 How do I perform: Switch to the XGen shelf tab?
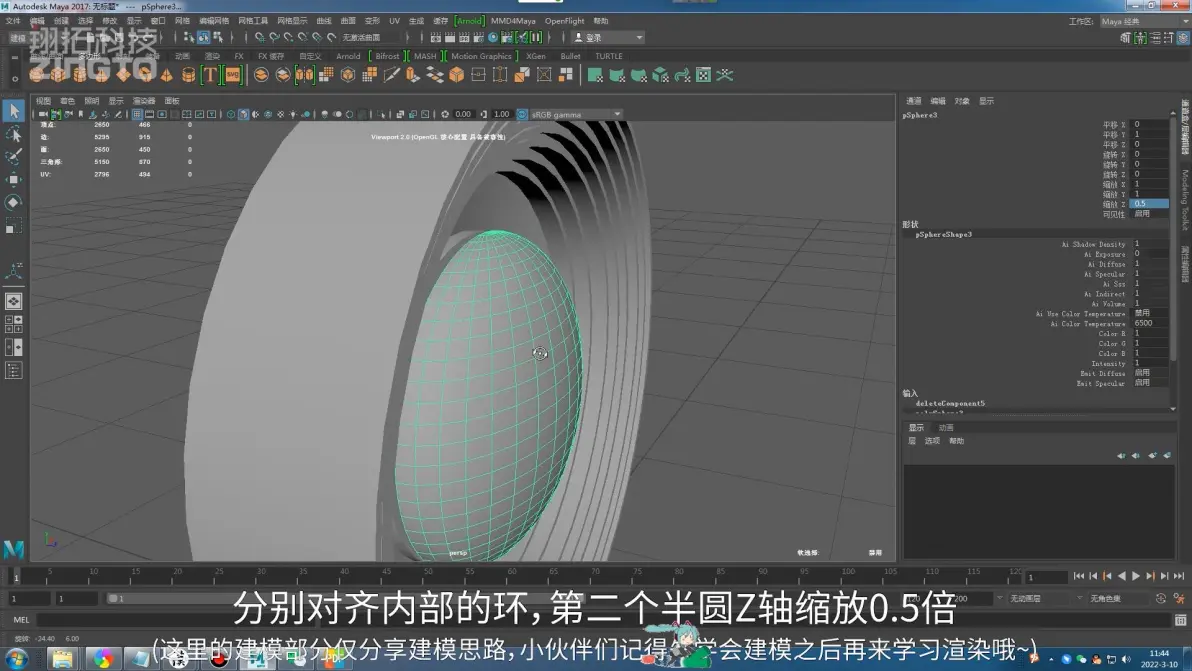[x=536, y=56]
